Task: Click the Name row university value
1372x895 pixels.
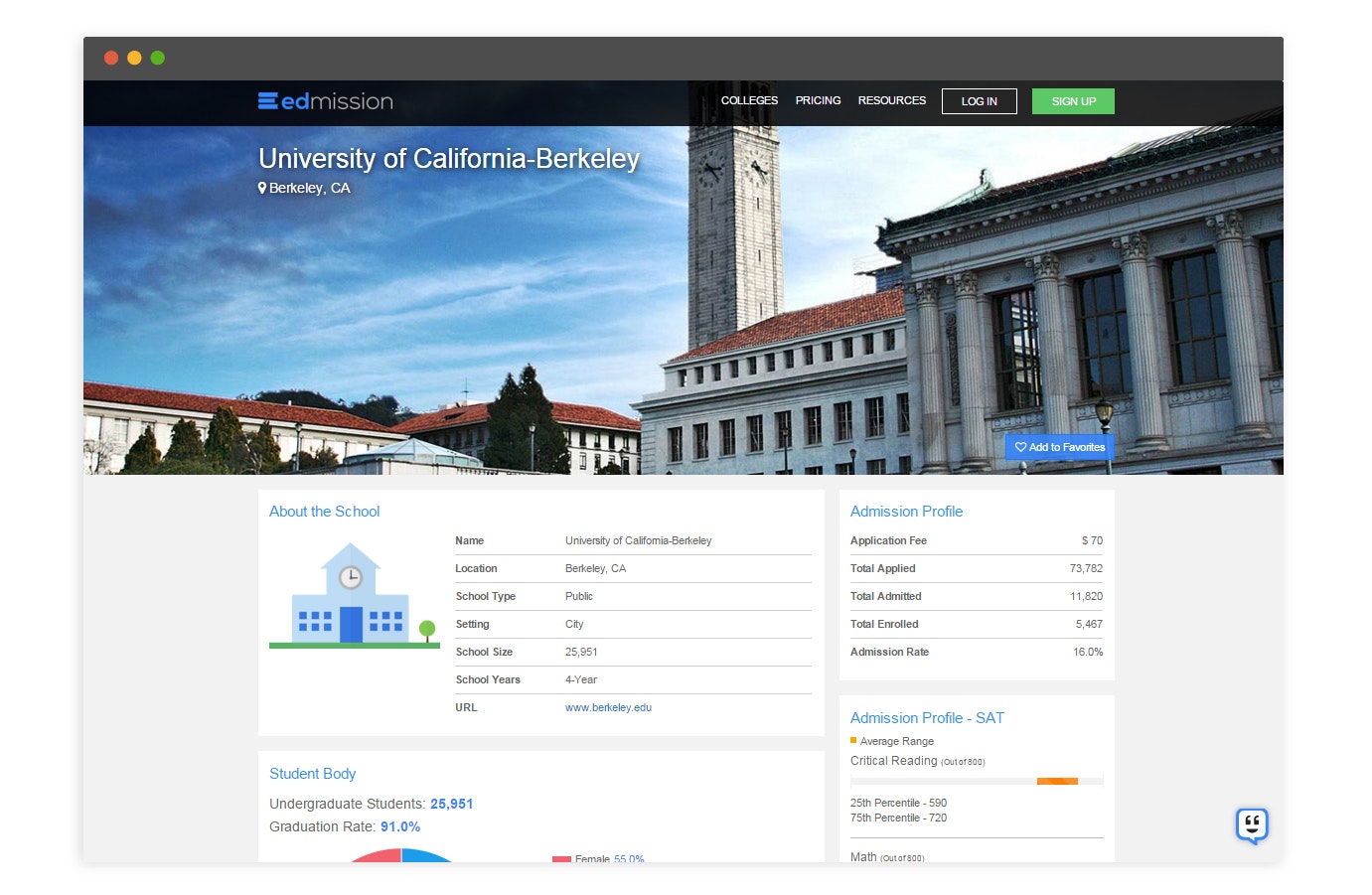Action: (x=639, y=540)
